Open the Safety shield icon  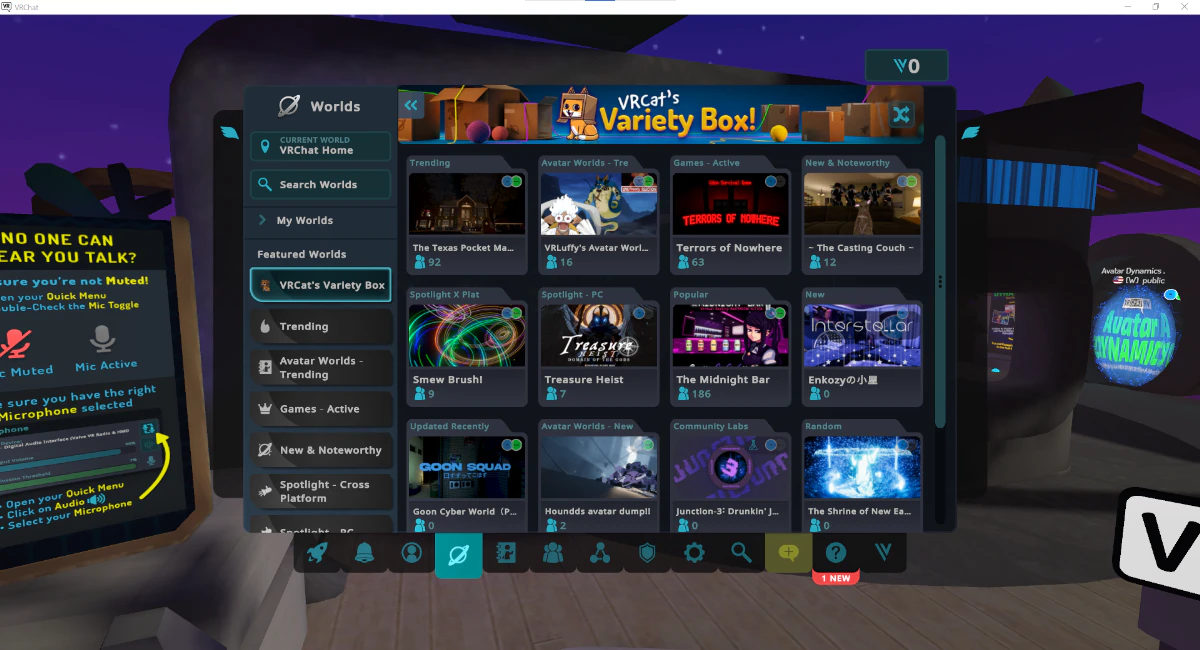[647, 553]
